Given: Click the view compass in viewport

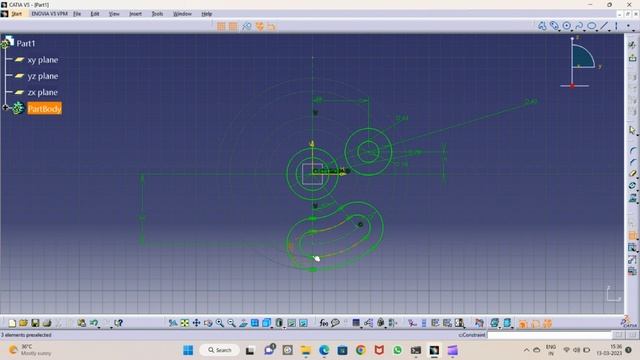Looking at the screenshot, I should (x=580, y=62).
